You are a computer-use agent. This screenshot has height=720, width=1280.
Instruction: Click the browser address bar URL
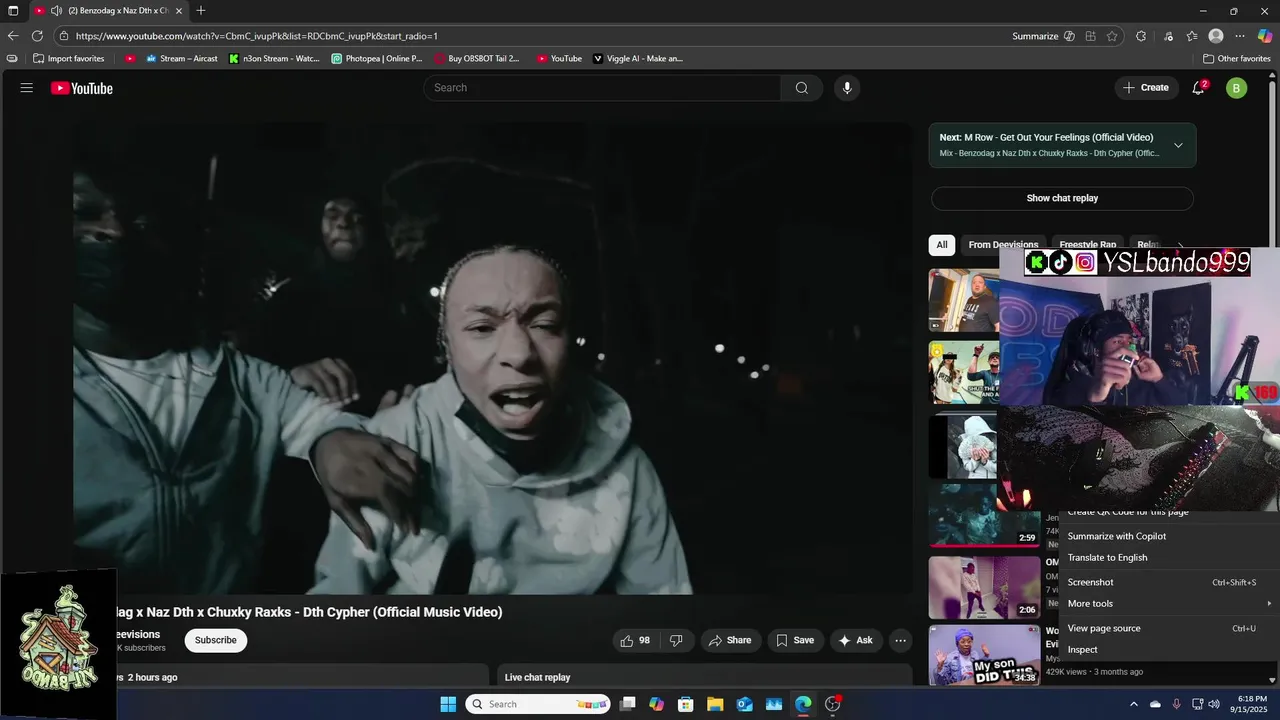[257, 36]
